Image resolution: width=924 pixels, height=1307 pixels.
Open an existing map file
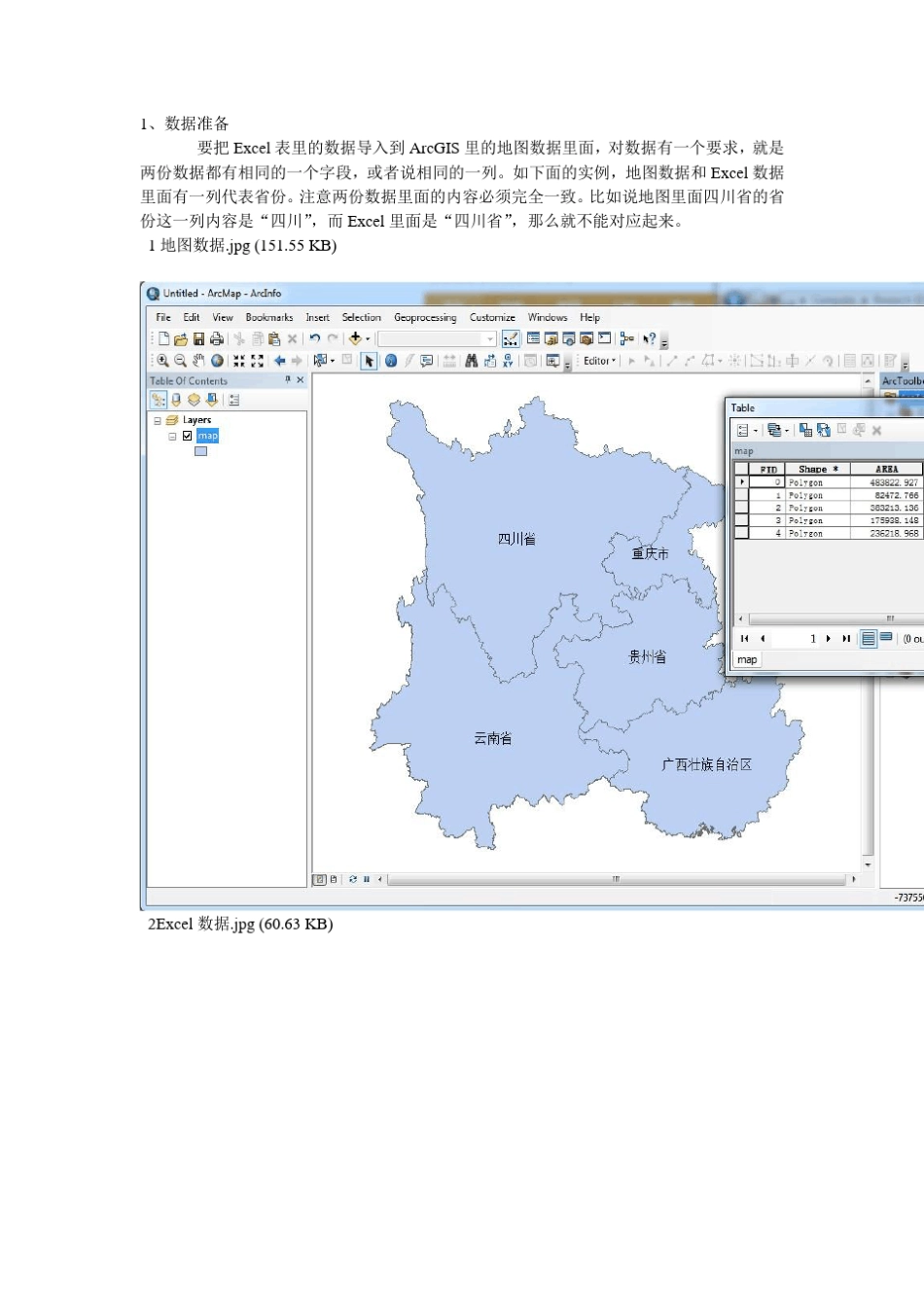click(x=181, y=338)
